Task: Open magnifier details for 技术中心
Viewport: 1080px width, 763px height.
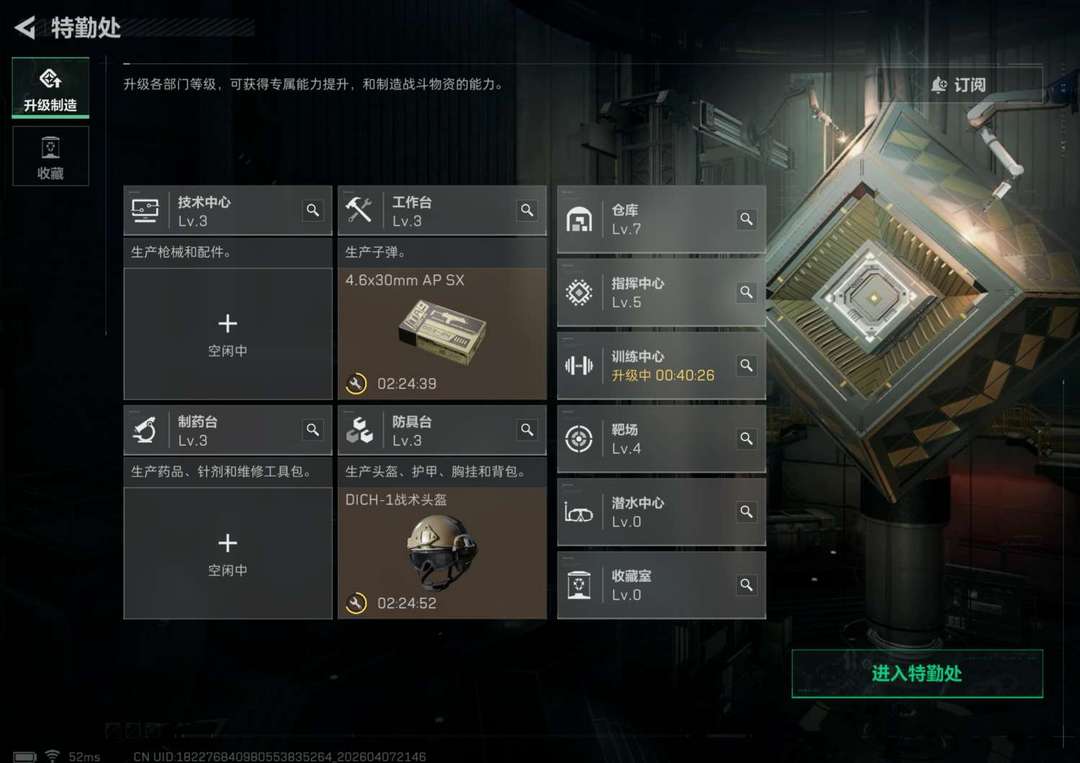Action: 313,210
